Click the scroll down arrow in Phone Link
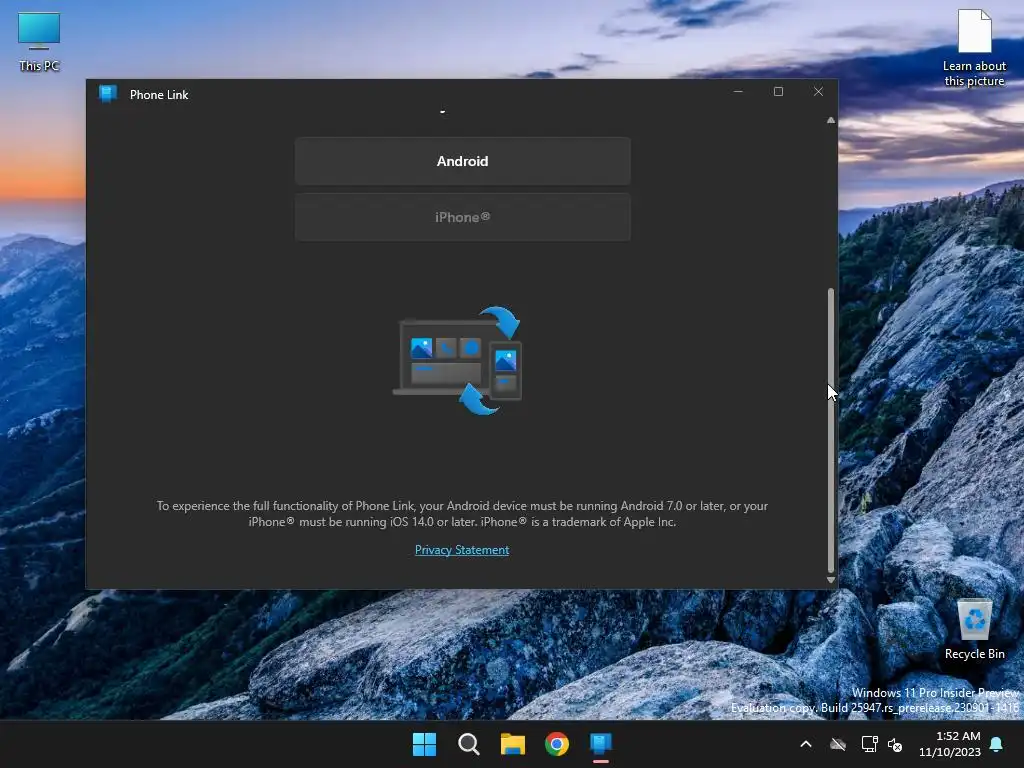Image resolution: width=1024 pixels, height=768 pixels. click(831, 579)
